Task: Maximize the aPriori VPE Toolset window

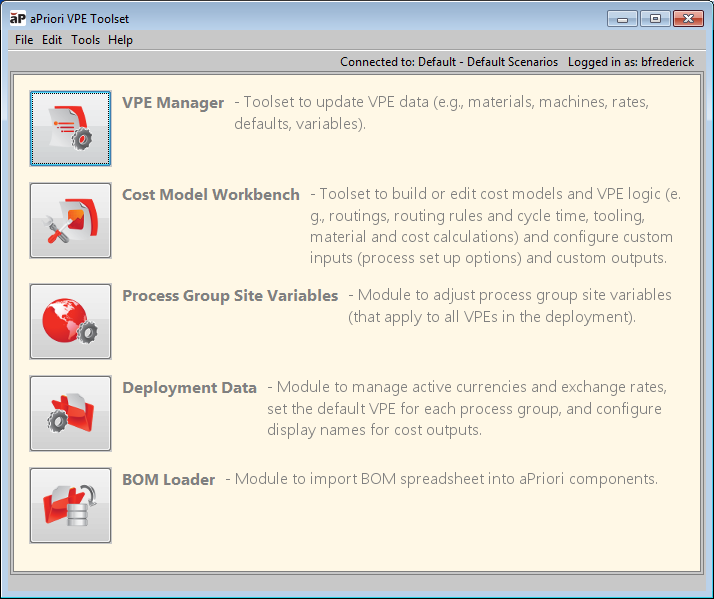Action: point(655,18)
